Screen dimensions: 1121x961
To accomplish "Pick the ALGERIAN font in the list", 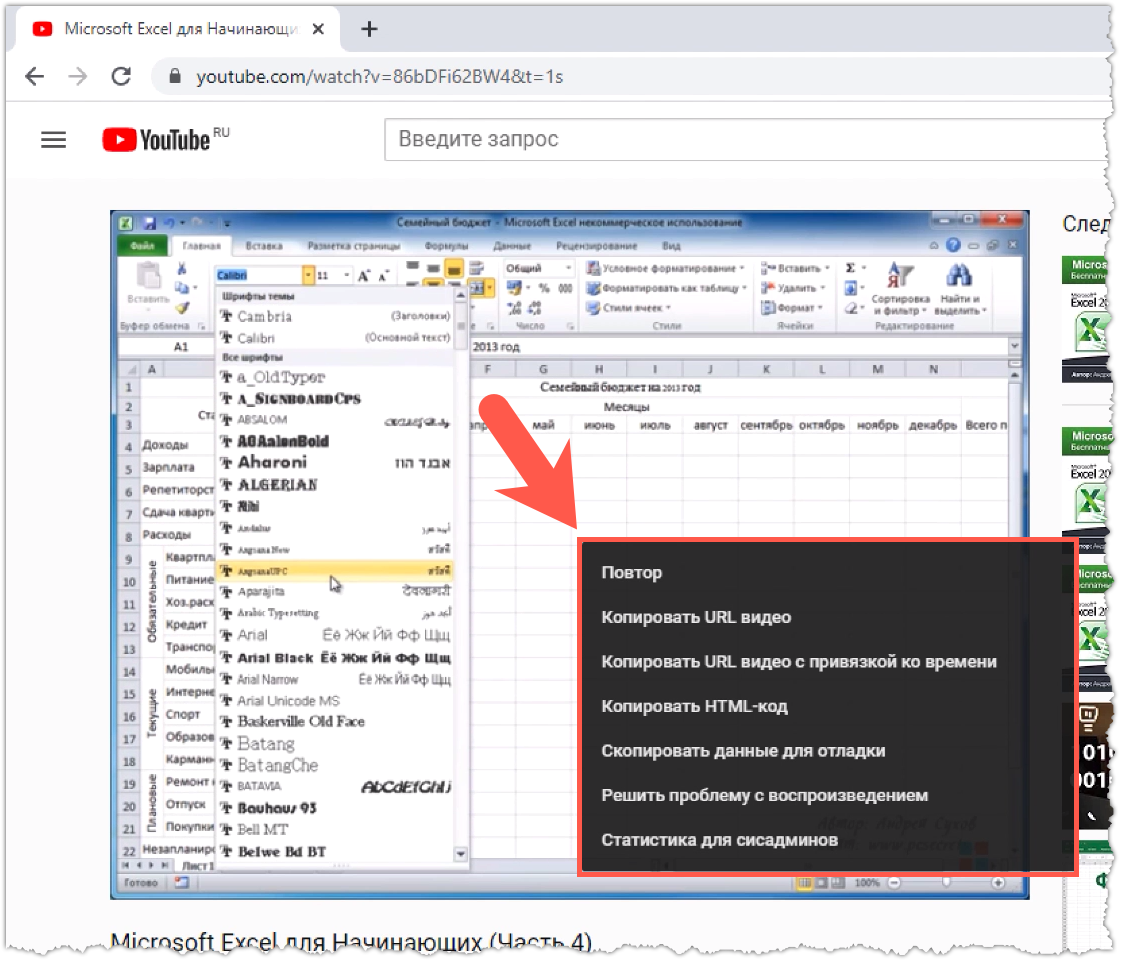I will click(336, 485).
